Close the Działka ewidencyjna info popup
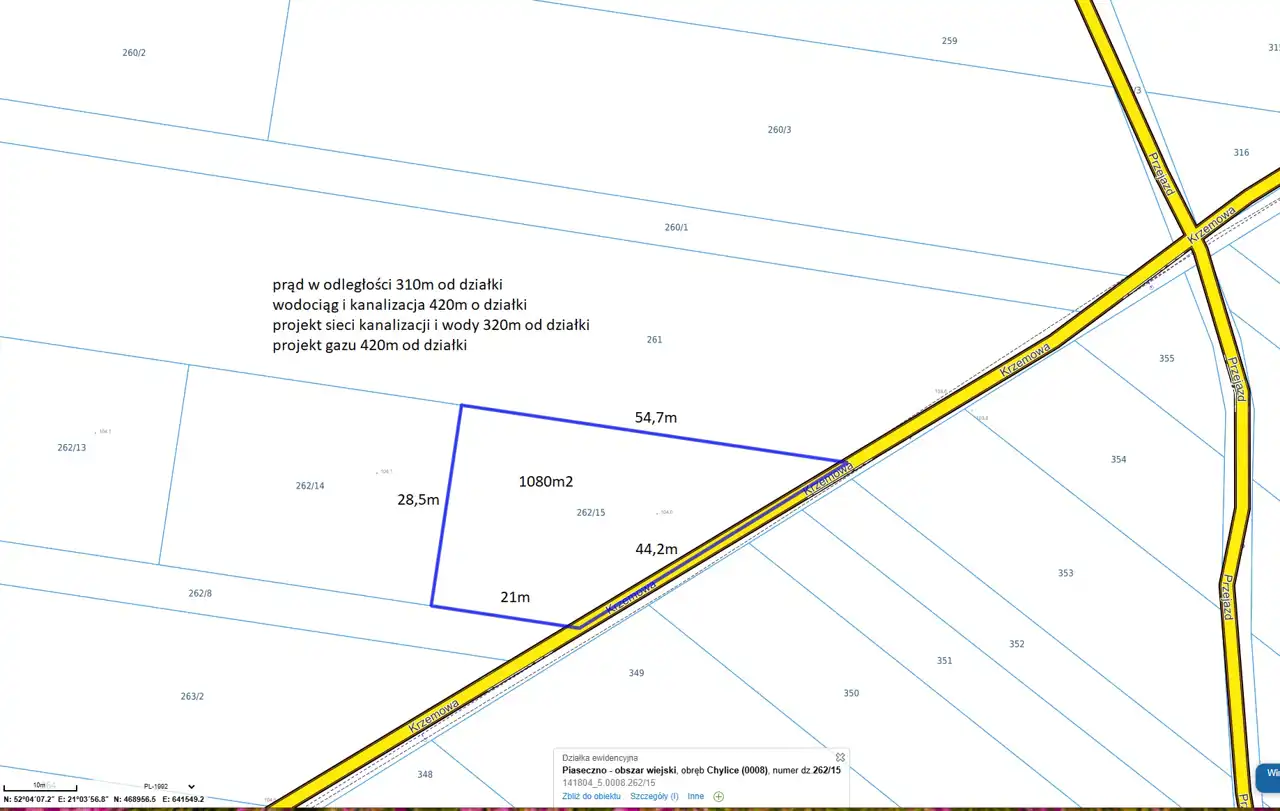 [x=840, y=758]
